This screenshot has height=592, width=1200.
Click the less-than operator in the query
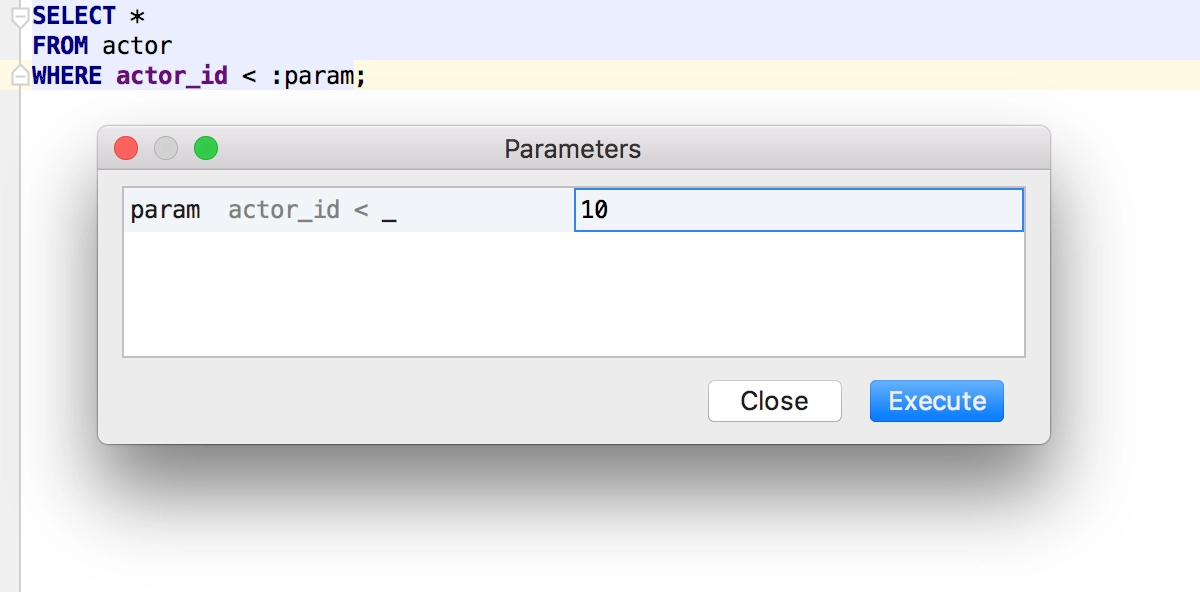click(250, 77)
